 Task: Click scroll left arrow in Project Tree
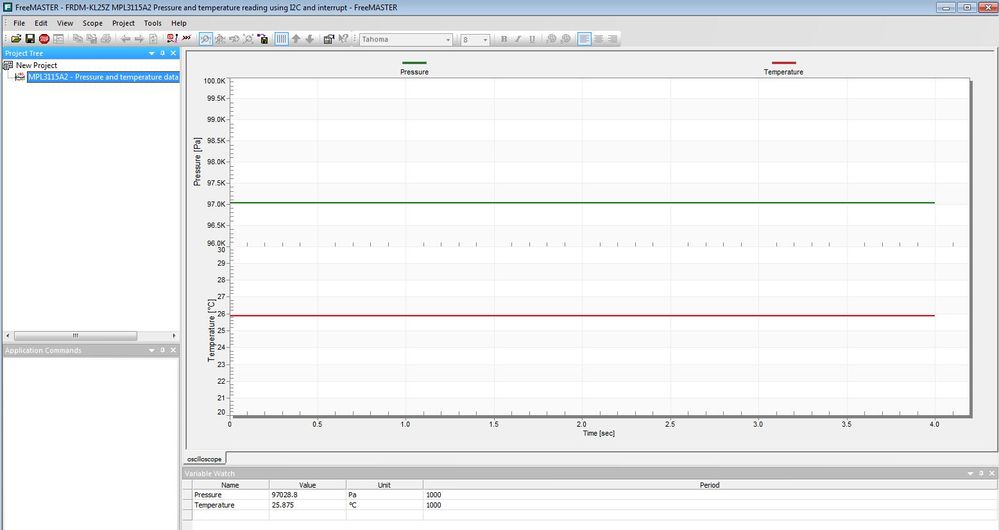(x=8, y=336)
